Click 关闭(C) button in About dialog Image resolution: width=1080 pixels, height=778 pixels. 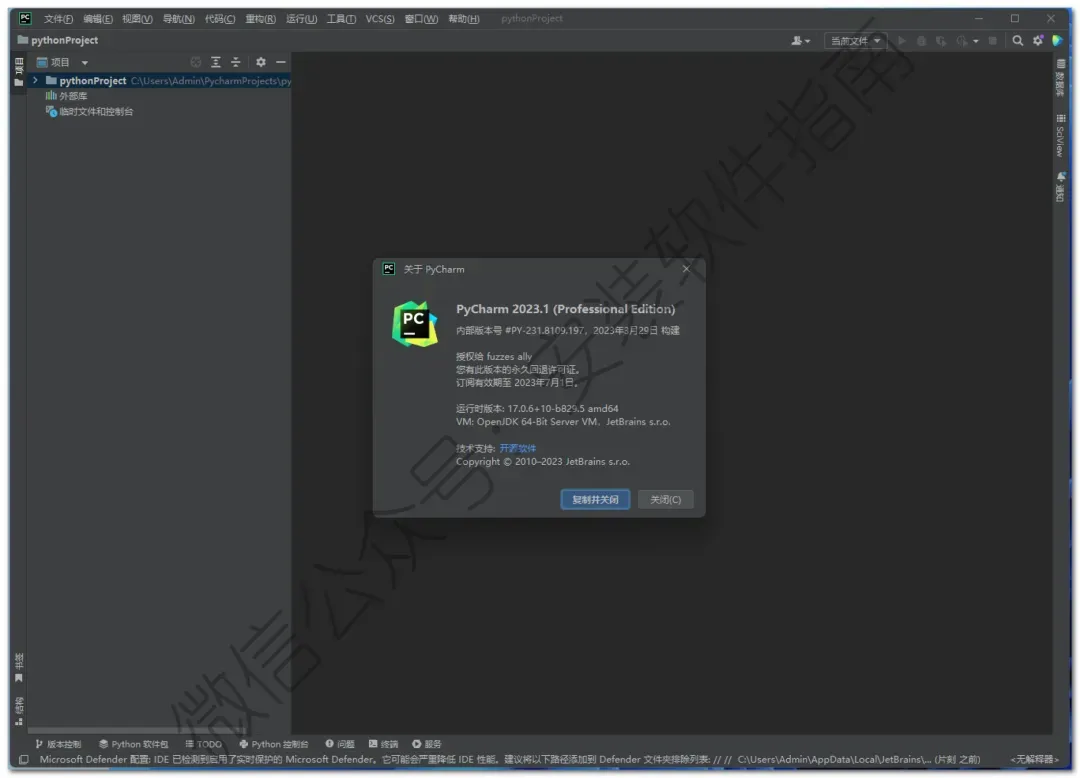click(665, 499)
